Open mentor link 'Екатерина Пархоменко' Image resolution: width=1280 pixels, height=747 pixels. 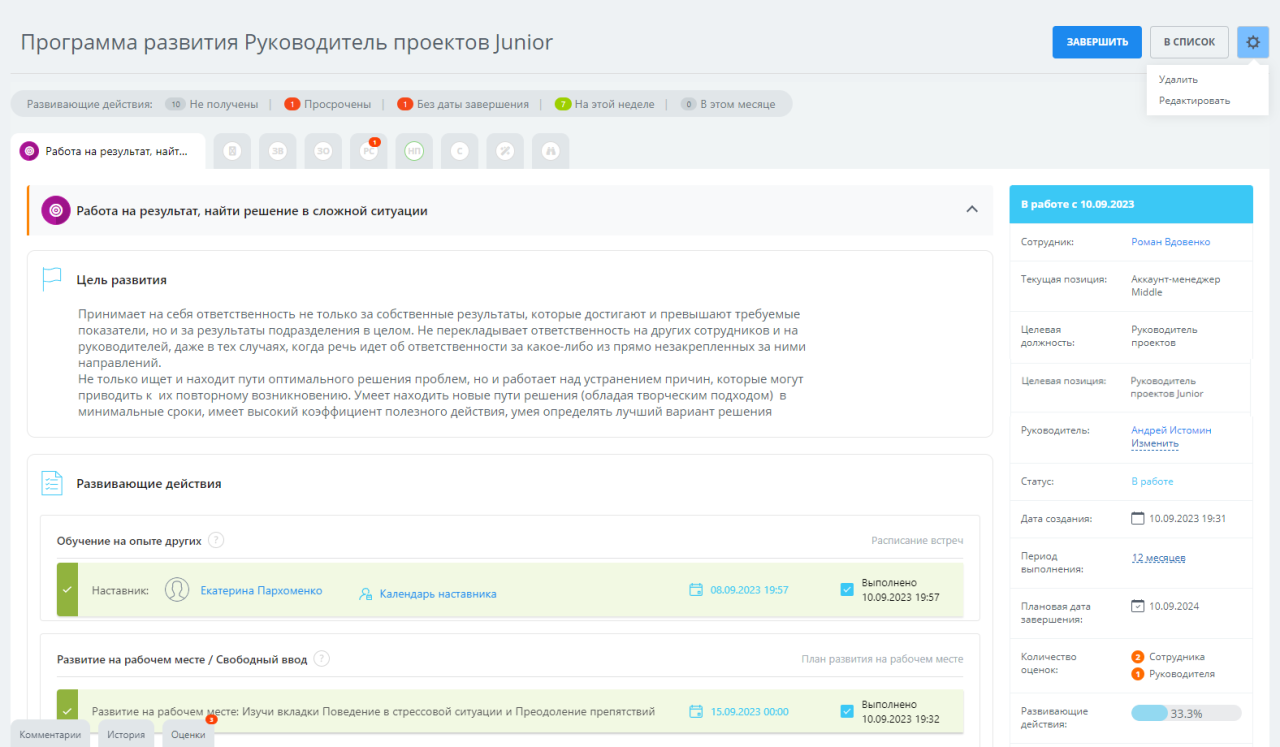[x=261, y=590]
